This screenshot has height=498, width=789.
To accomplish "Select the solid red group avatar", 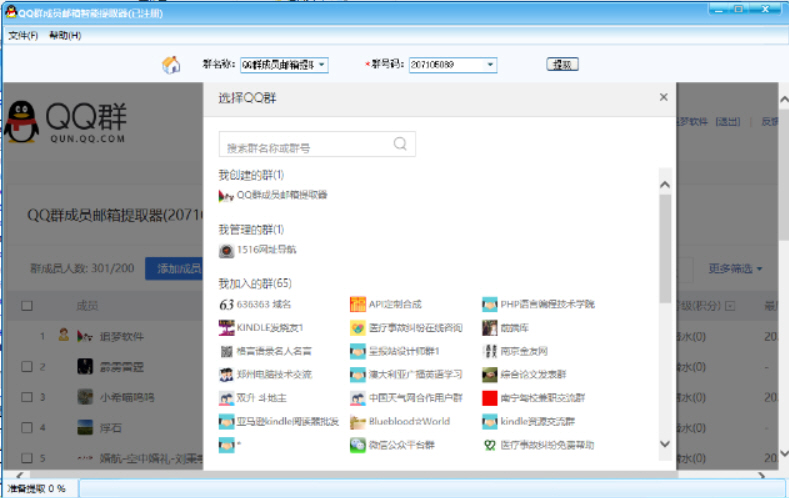I will 490,398.
